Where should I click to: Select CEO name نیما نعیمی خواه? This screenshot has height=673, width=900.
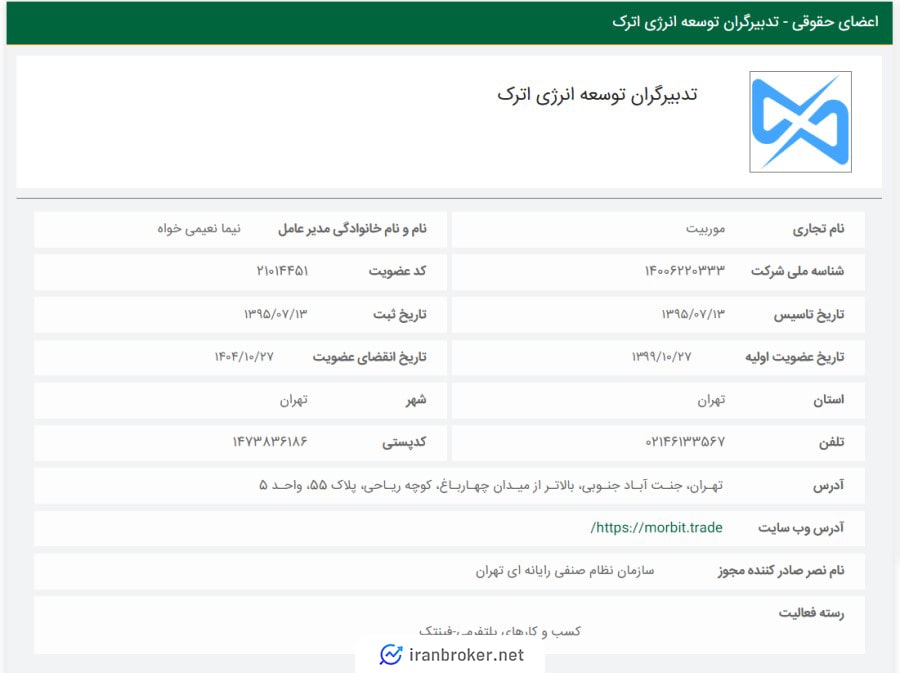click(199, 229)
